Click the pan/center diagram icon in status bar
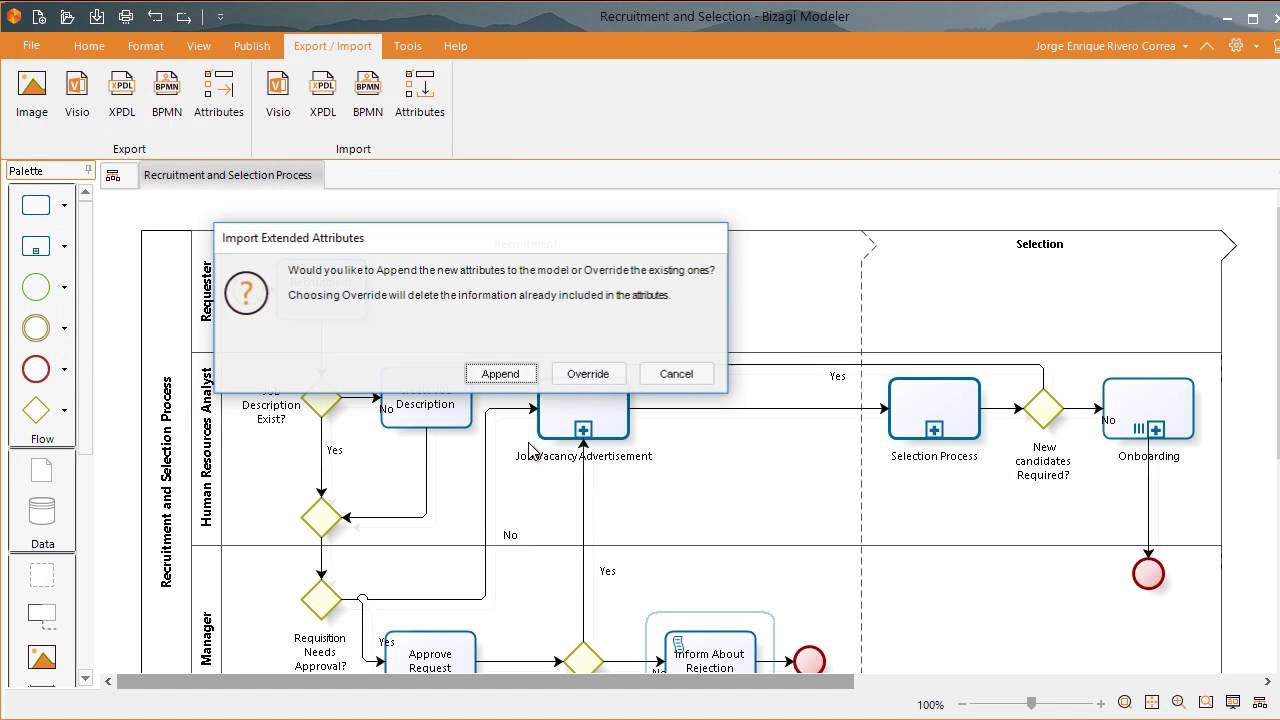 tap(1152, 703)
